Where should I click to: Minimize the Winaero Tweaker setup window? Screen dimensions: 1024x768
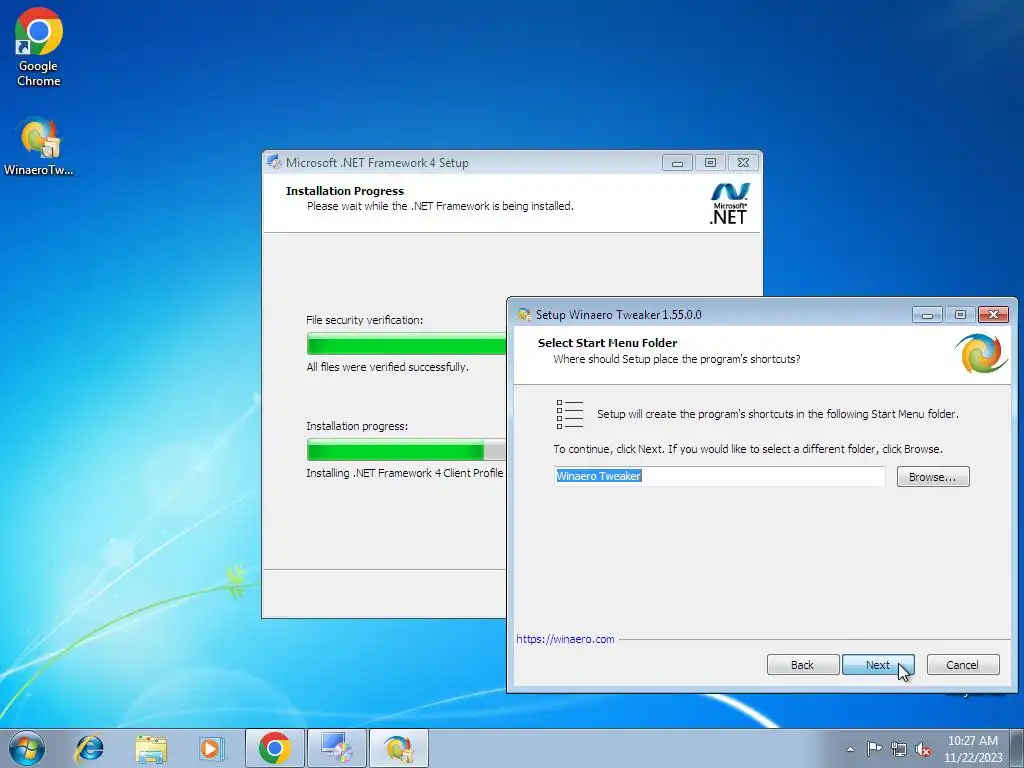point(927,315)
